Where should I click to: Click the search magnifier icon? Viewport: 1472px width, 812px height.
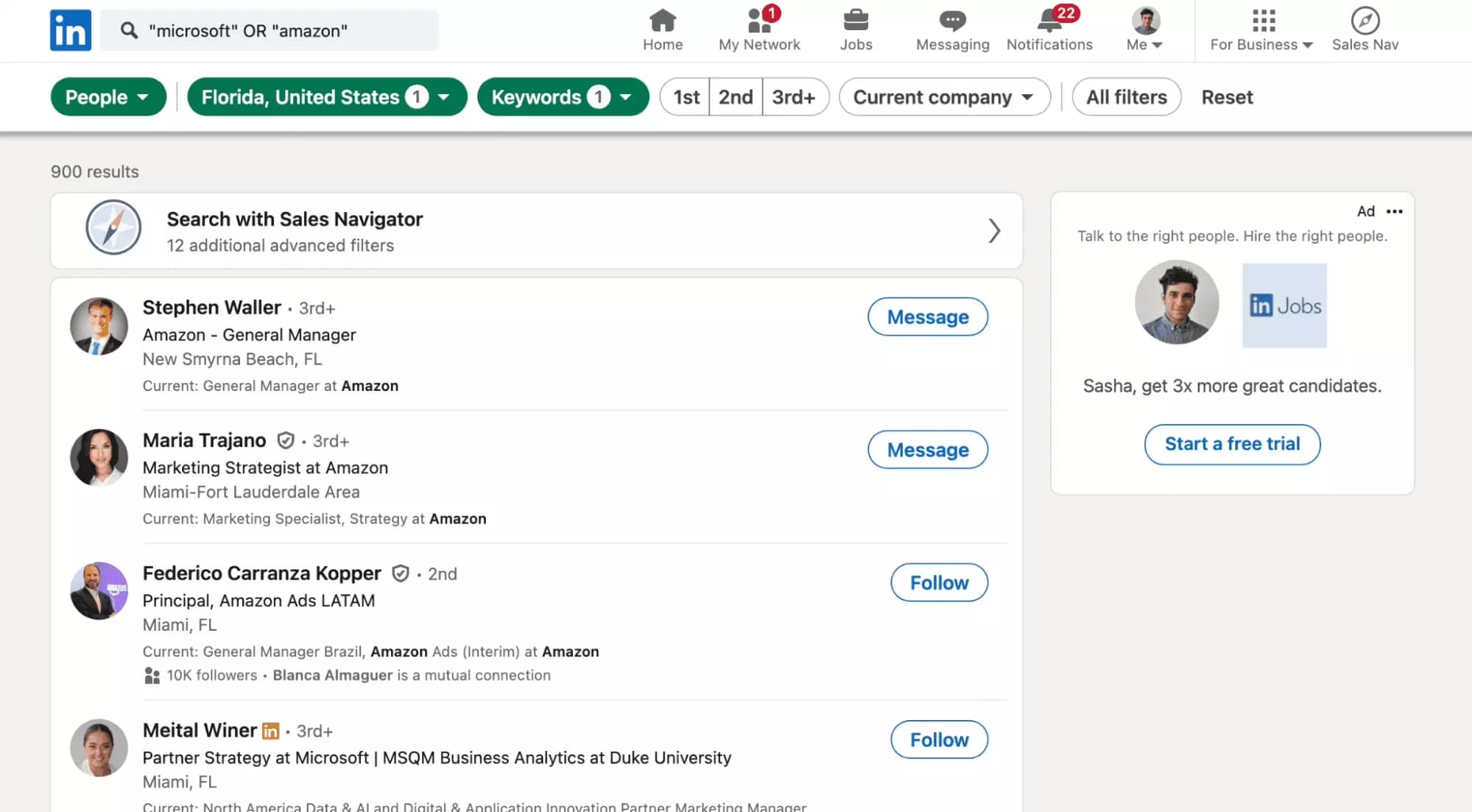[x=129, y=30]
